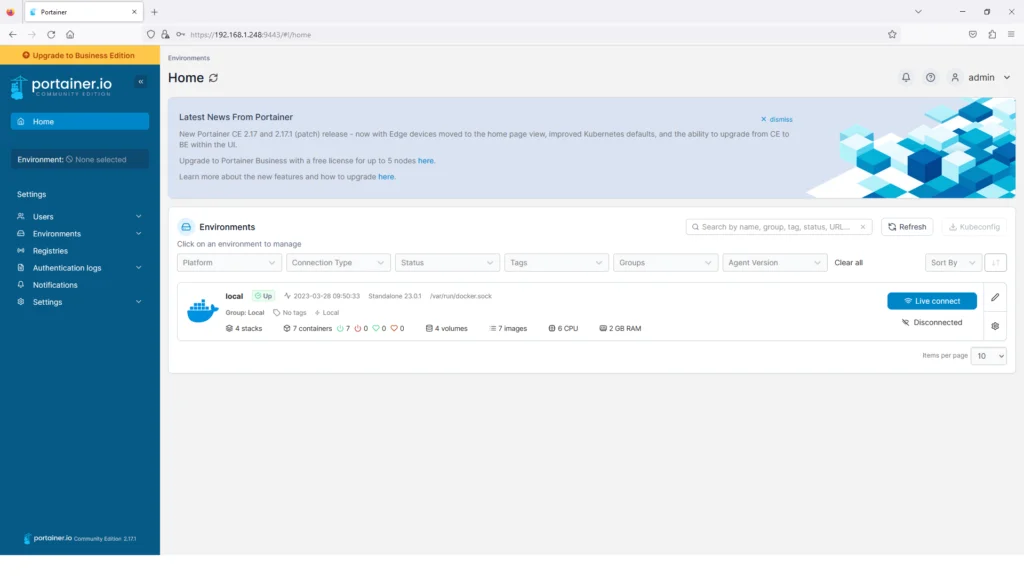Collapse the sidebar with the double-chevron icon
This screenshot has height=578, width=1024.
pyautogui.click(x=141, y=82)
